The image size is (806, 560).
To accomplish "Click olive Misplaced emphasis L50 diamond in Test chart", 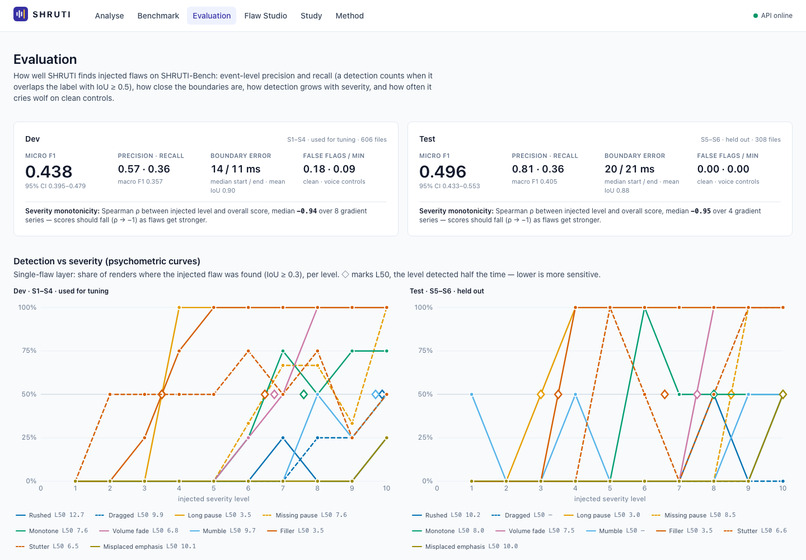I will 783,394.
